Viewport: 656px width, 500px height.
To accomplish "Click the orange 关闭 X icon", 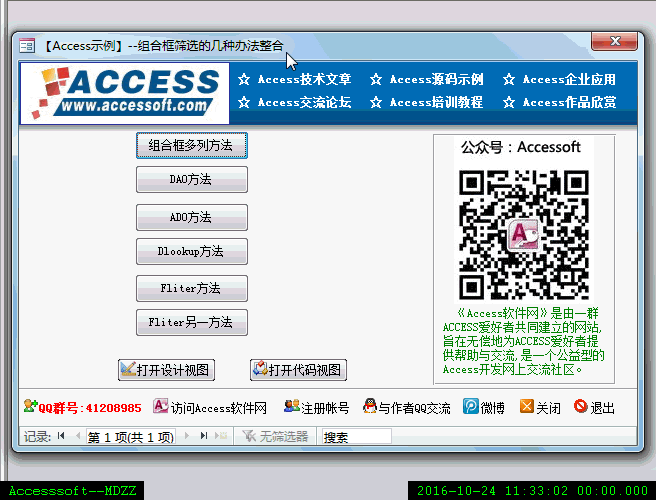I will 527,406.
